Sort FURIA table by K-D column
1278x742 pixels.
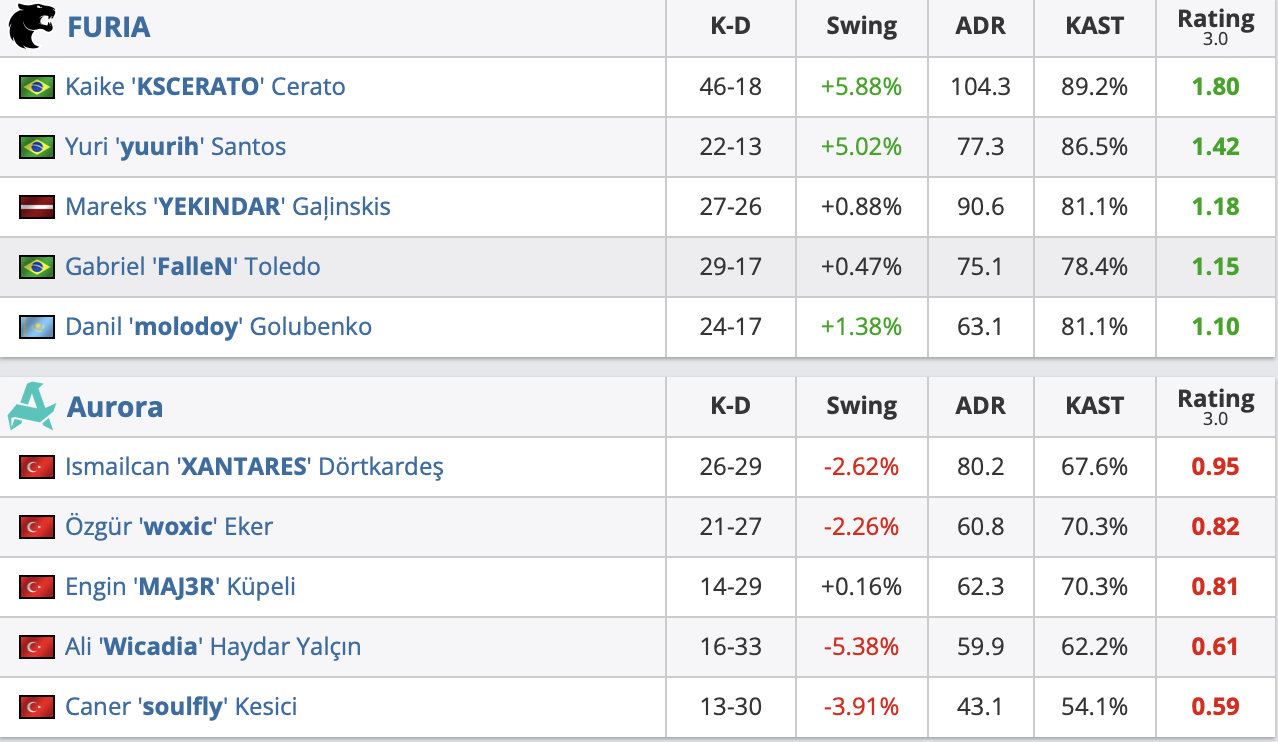[x=730, y=27]
